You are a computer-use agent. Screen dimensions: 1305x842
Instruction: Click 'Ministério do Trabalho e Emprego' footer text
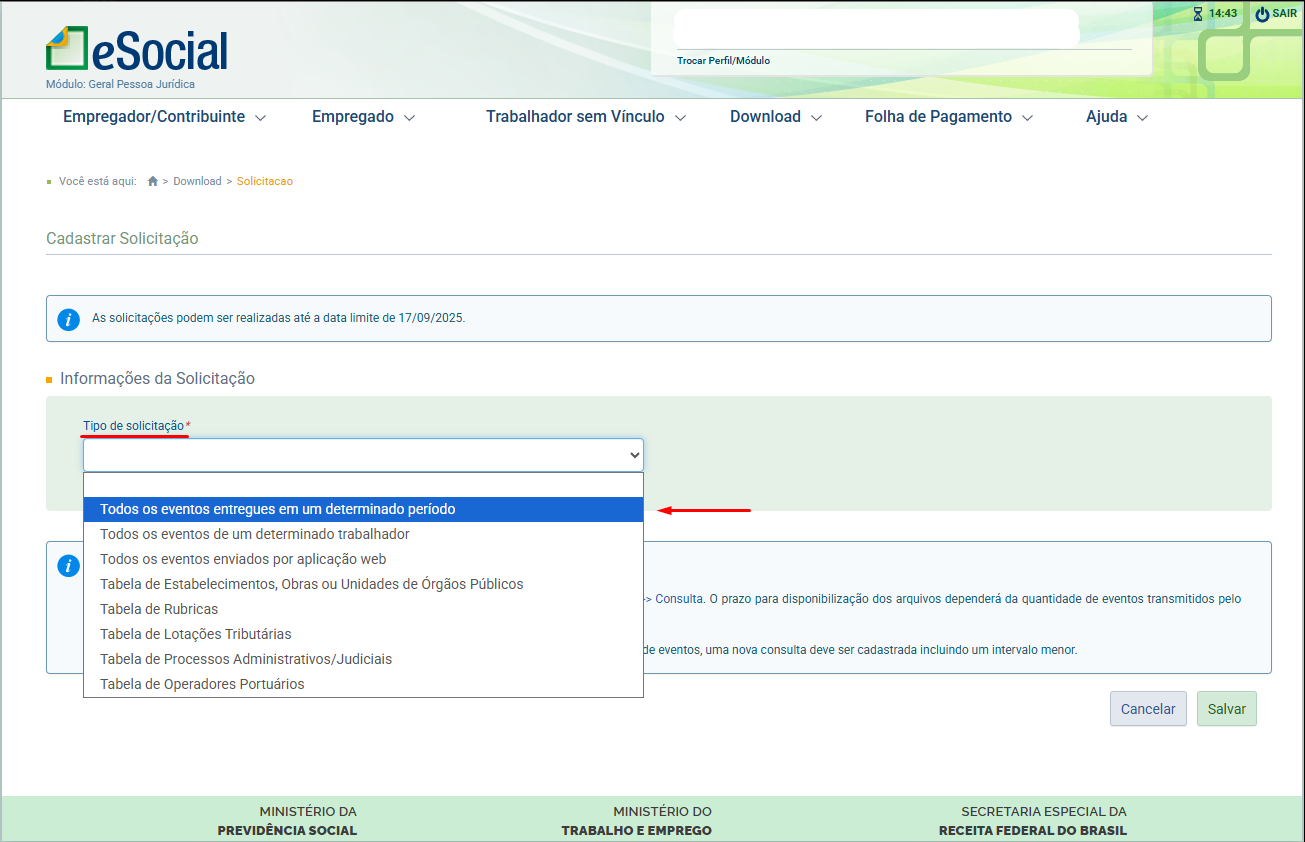tap(637, 821)
